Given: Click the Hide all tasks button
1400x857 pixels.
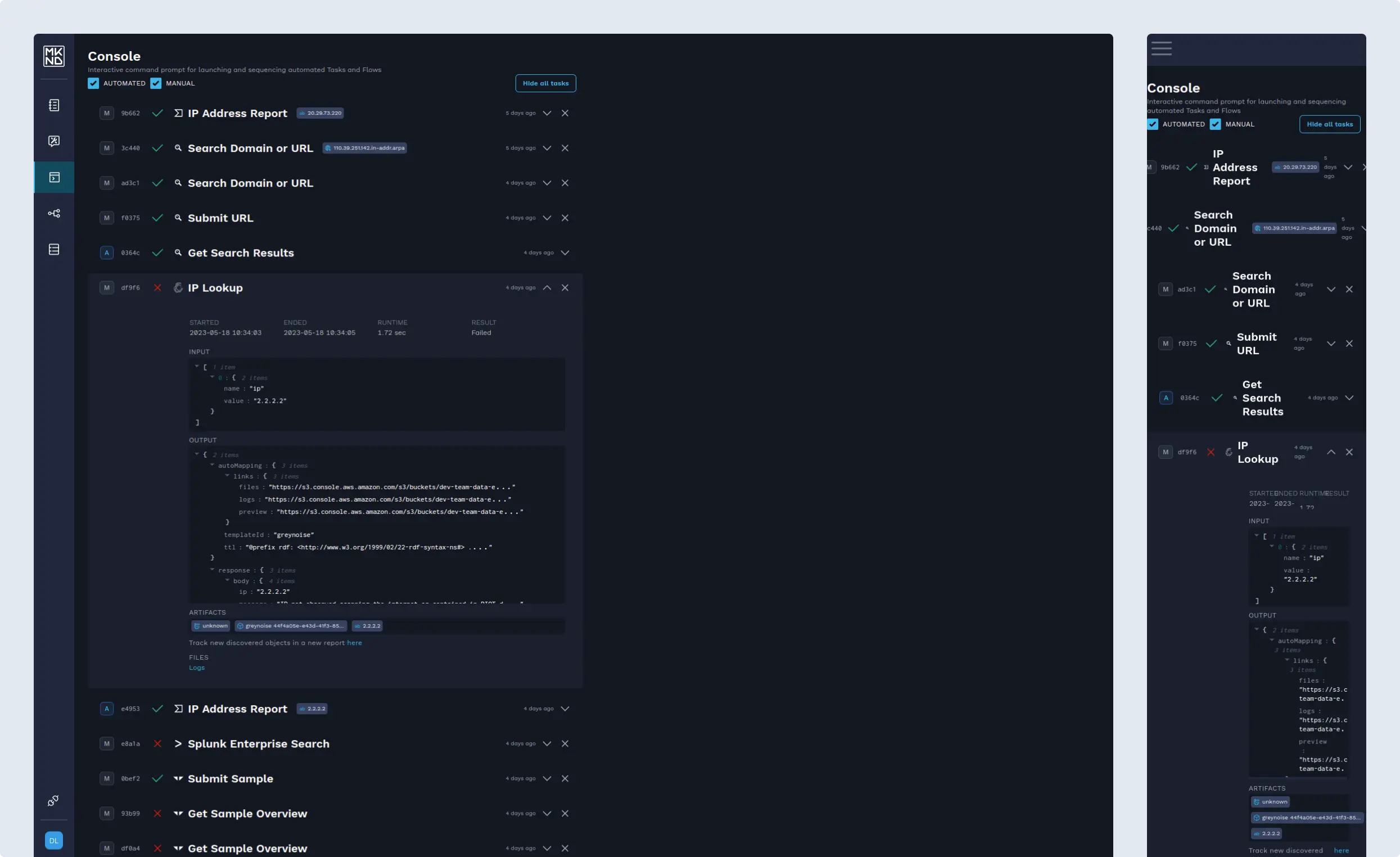Looking at the screenshot, I should [x=545, y=83].
